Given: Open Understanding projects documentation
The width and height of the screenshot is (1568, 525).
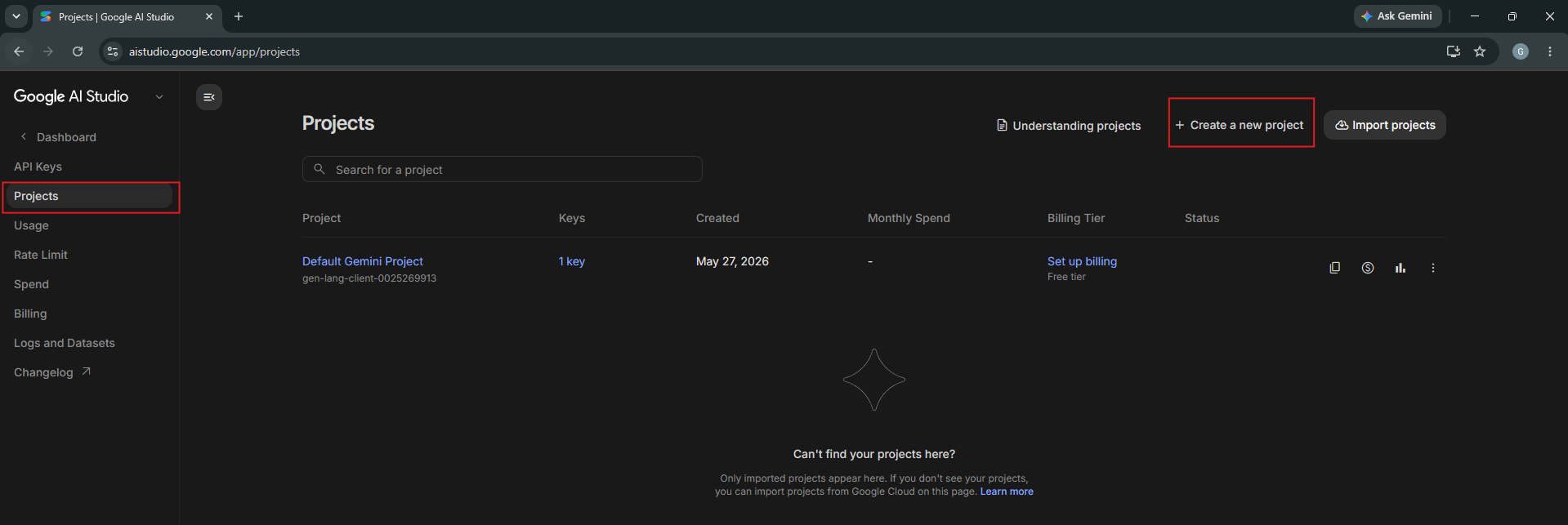Looking at the screenshot, I should pos(1069,126).
